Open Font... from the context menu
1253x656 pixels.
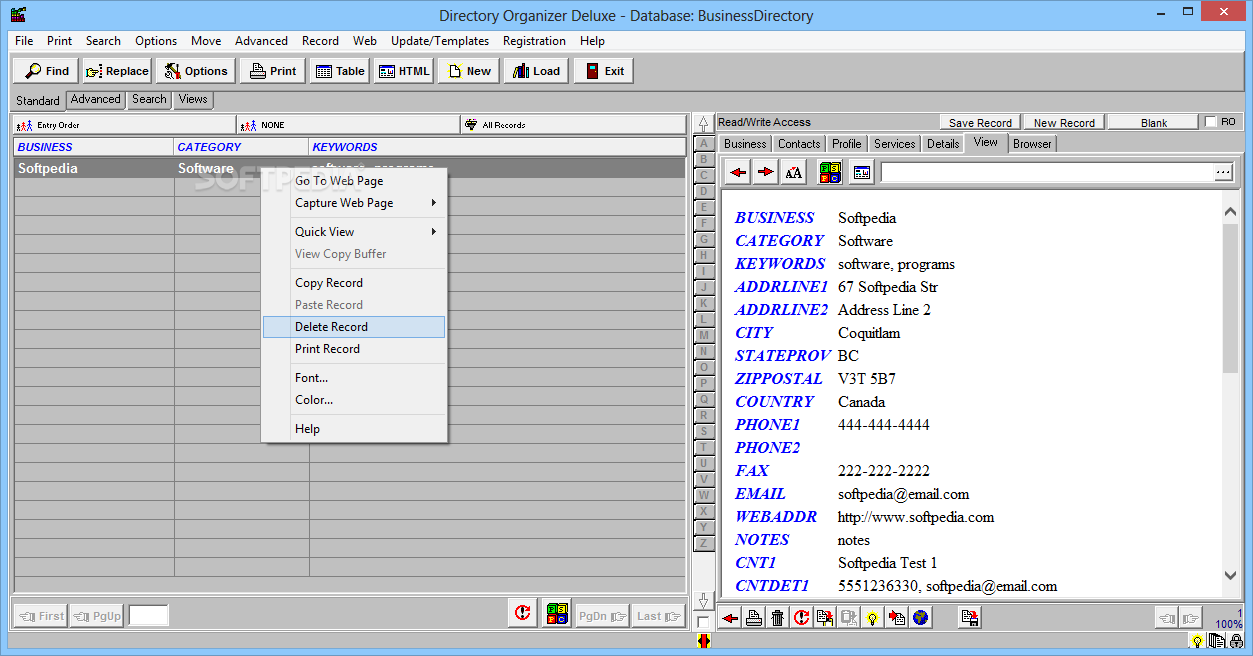coord(354,378)
